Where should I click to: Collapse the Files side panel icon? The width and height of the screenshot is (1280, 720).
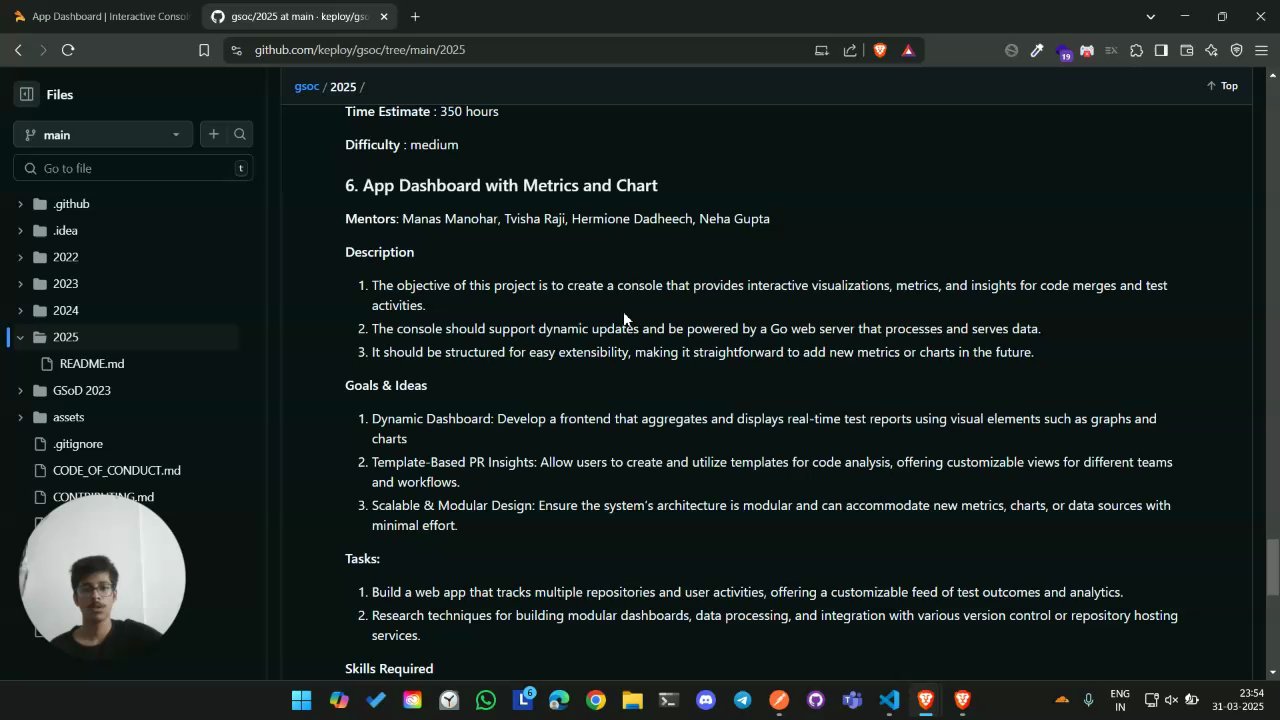point(26,94)
